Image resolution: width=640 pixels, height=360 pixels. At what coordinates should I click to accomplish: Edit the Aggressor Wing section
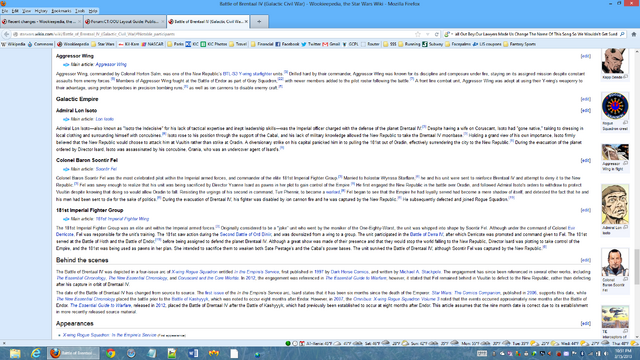[585, 56]
